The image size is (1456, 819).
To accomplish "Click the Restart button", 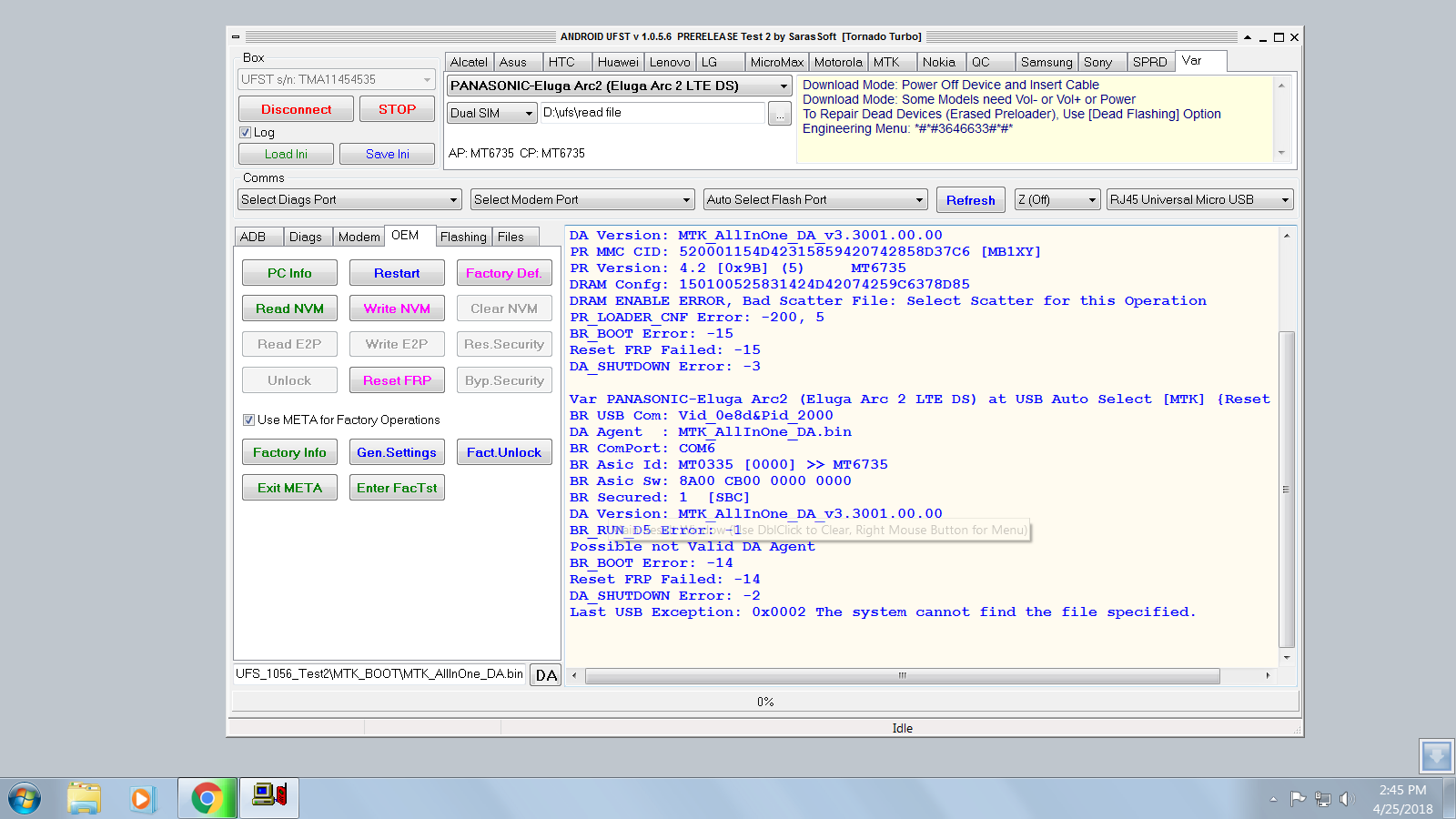I will (397, 273).
